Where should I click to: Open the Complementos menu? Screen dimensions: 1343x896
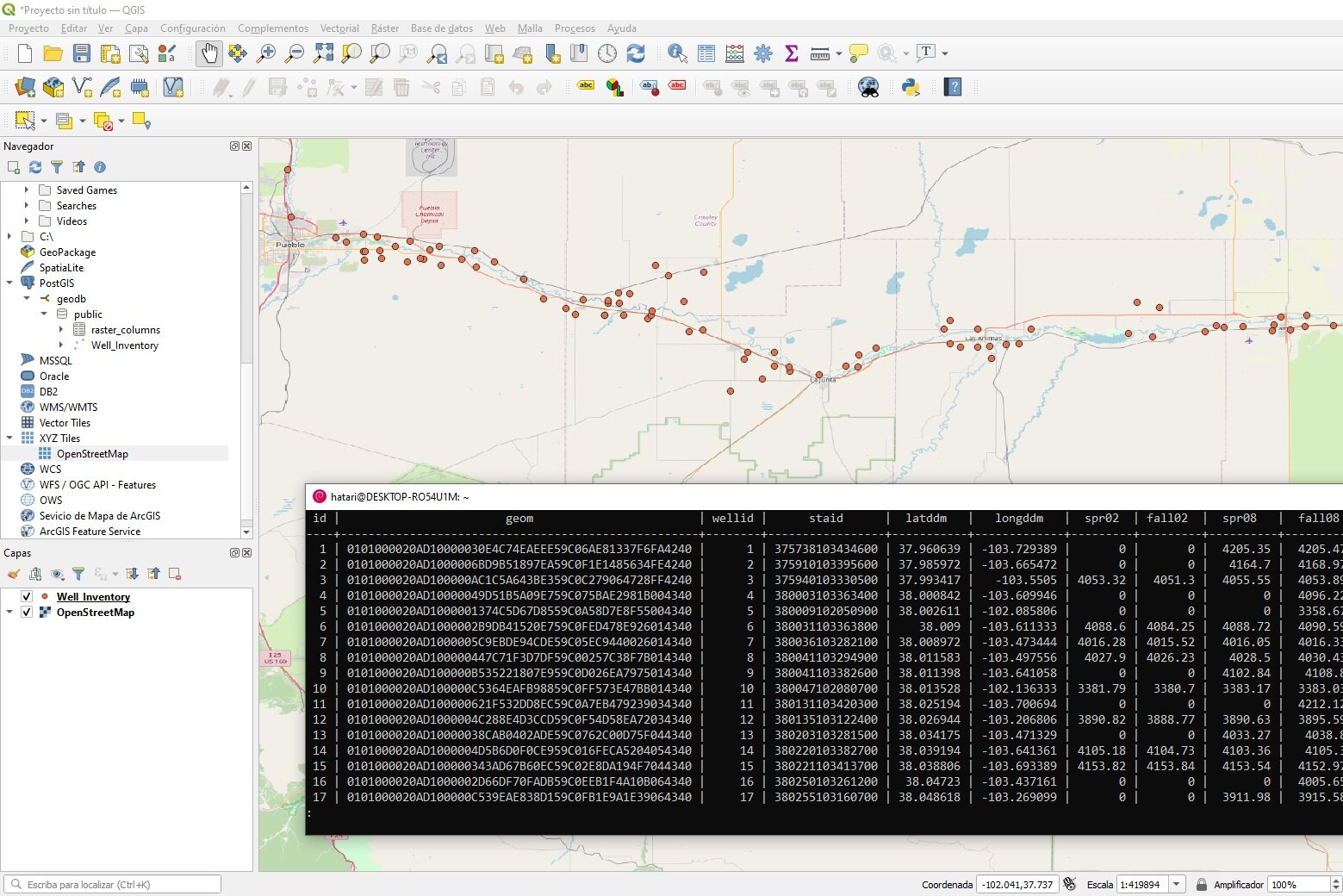pyautogui.click(x=273, y=28)
